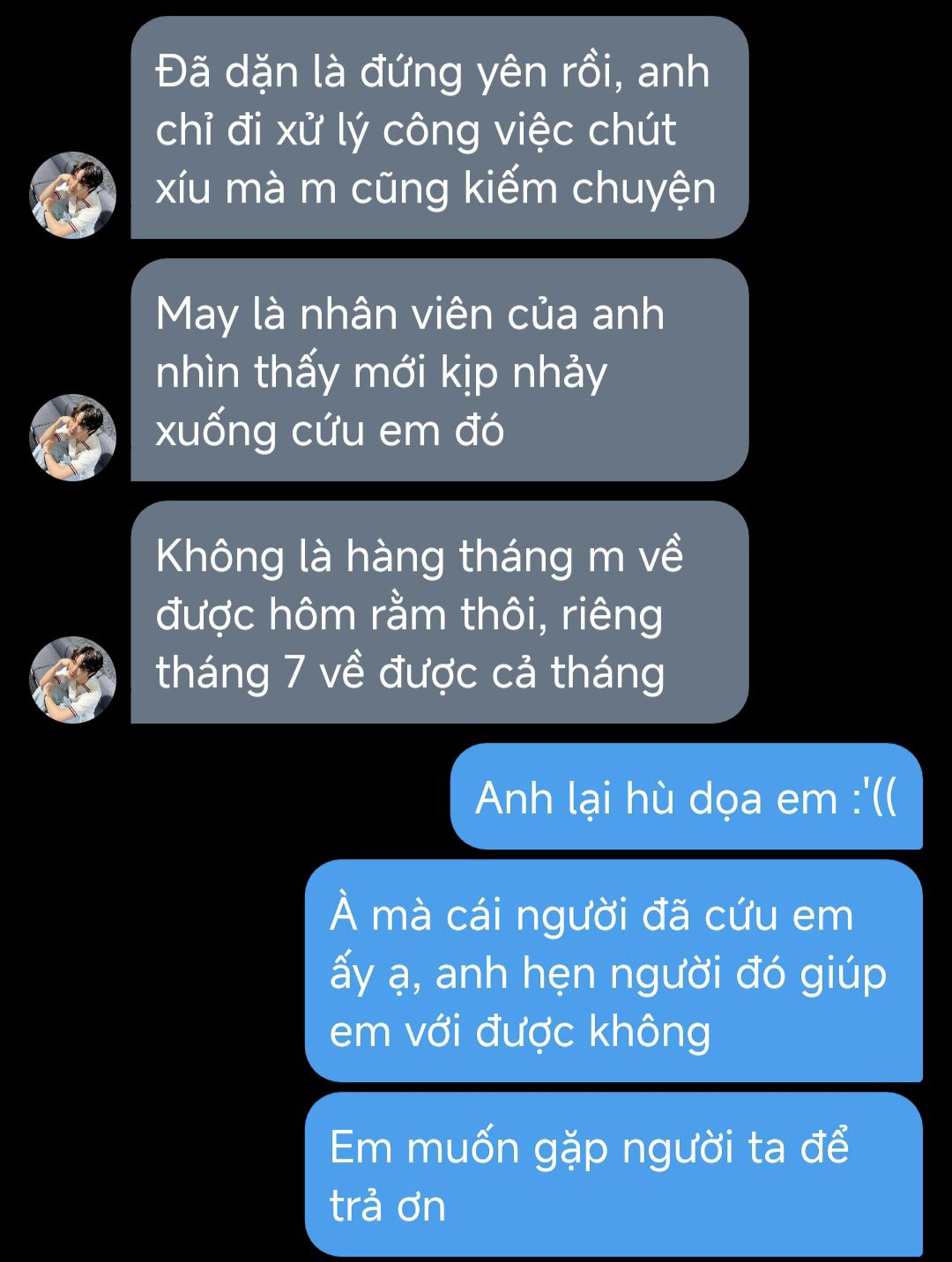Click the text 'xuống cứu em đó'
This screenshot has width=952, height=1262.
coord(330,431)
